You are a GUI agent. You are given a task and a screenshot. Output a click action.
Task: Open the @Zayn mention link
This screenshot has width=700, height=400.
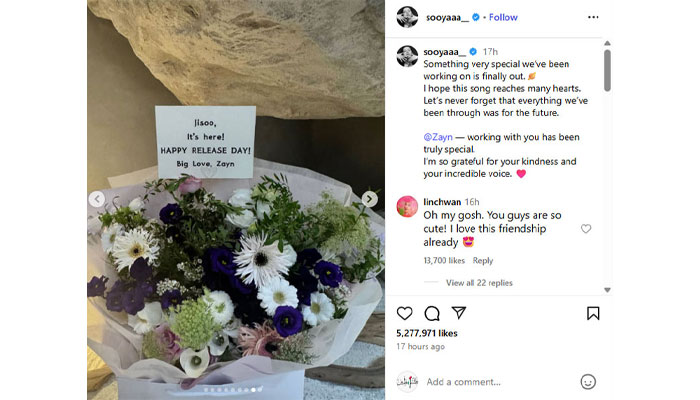click(438, 137)
